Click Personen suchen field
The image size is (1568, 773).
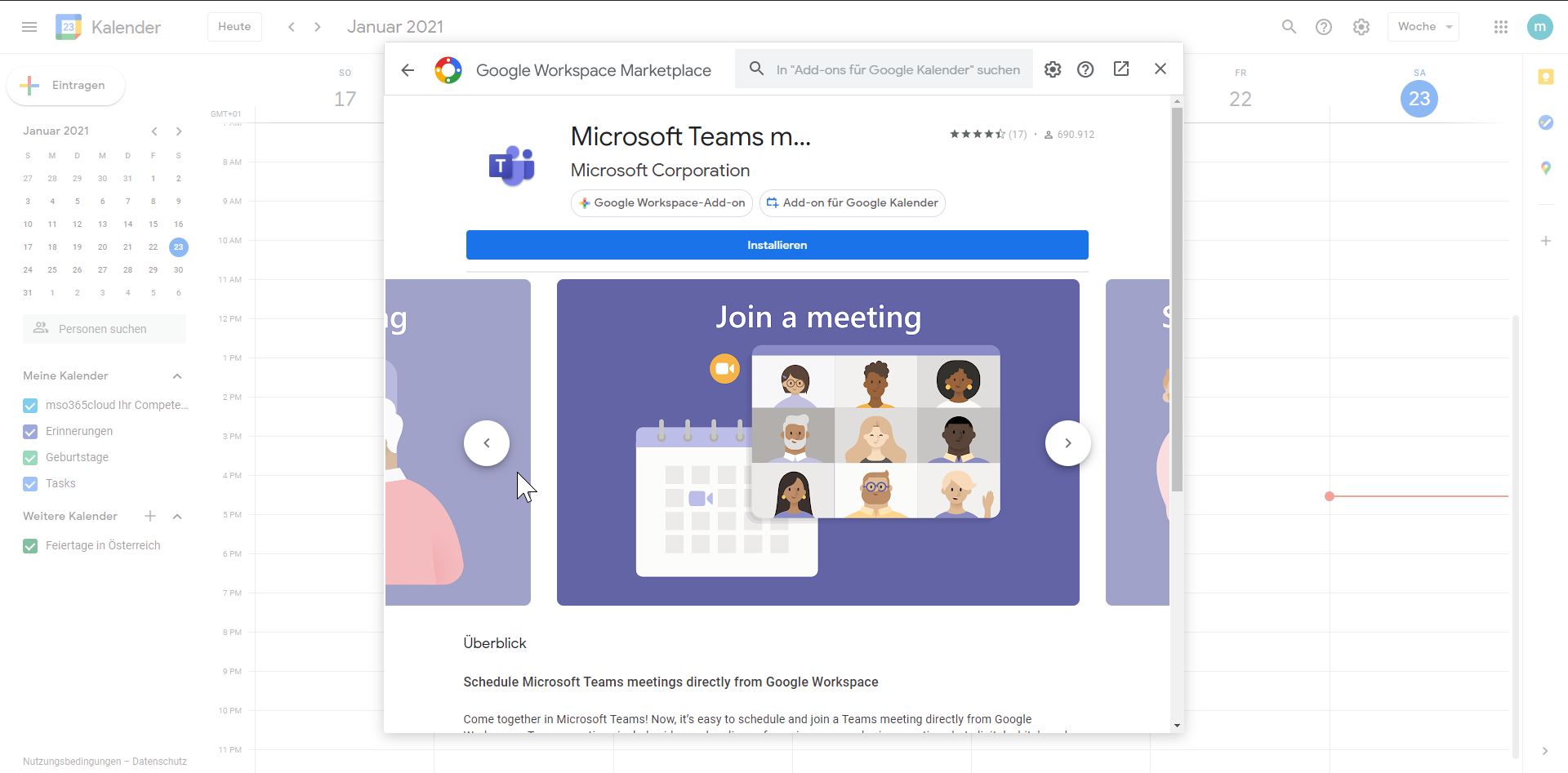tap(105, 329)
